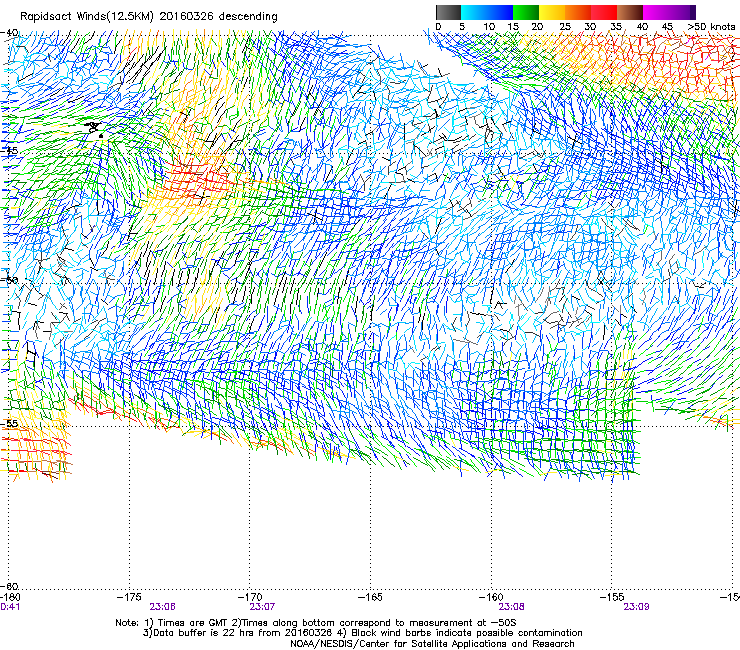
Task: Click the longitude label '-165'
Action: [370, 597]
